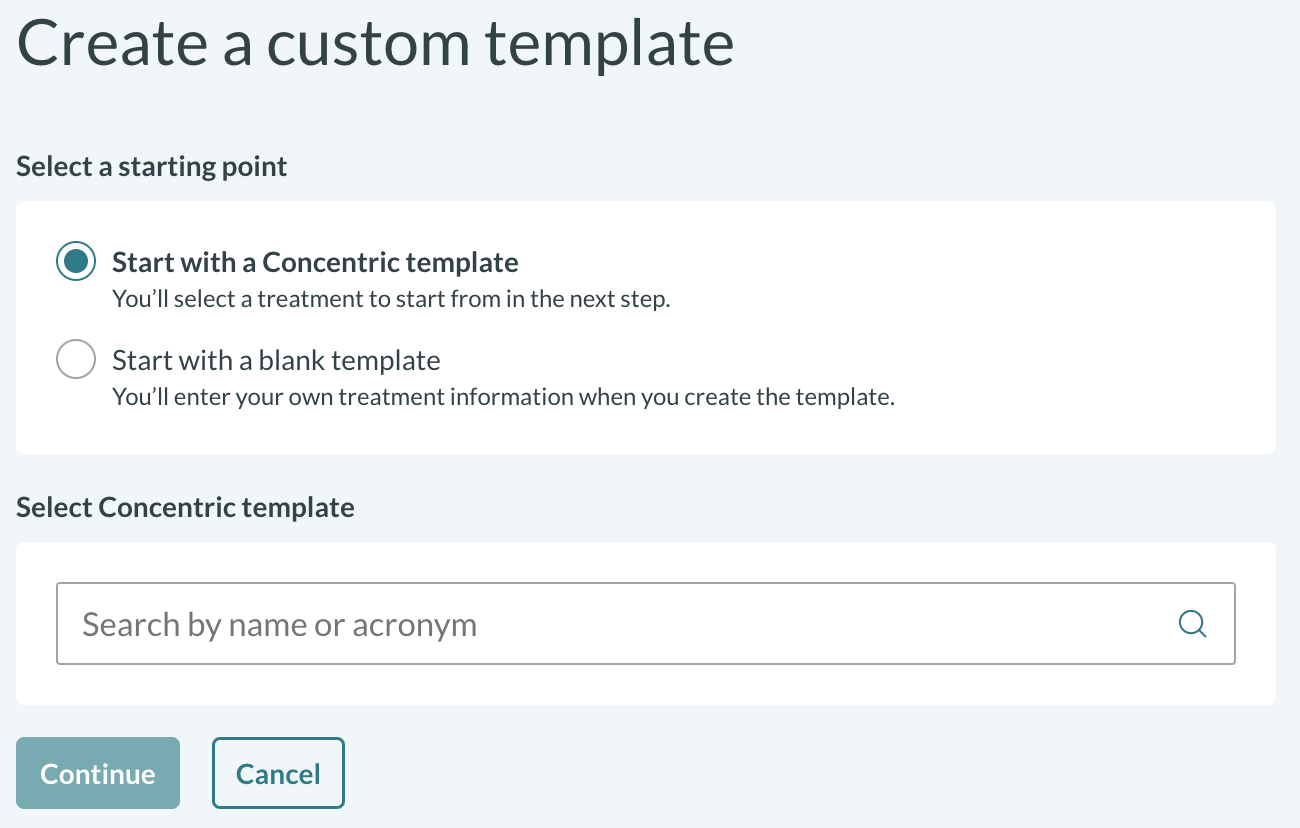Image resolution: width=1300 pixels, height=828 pixels.
Task: Choose "Start with a blank template" option
Action: tap(76, 359)
